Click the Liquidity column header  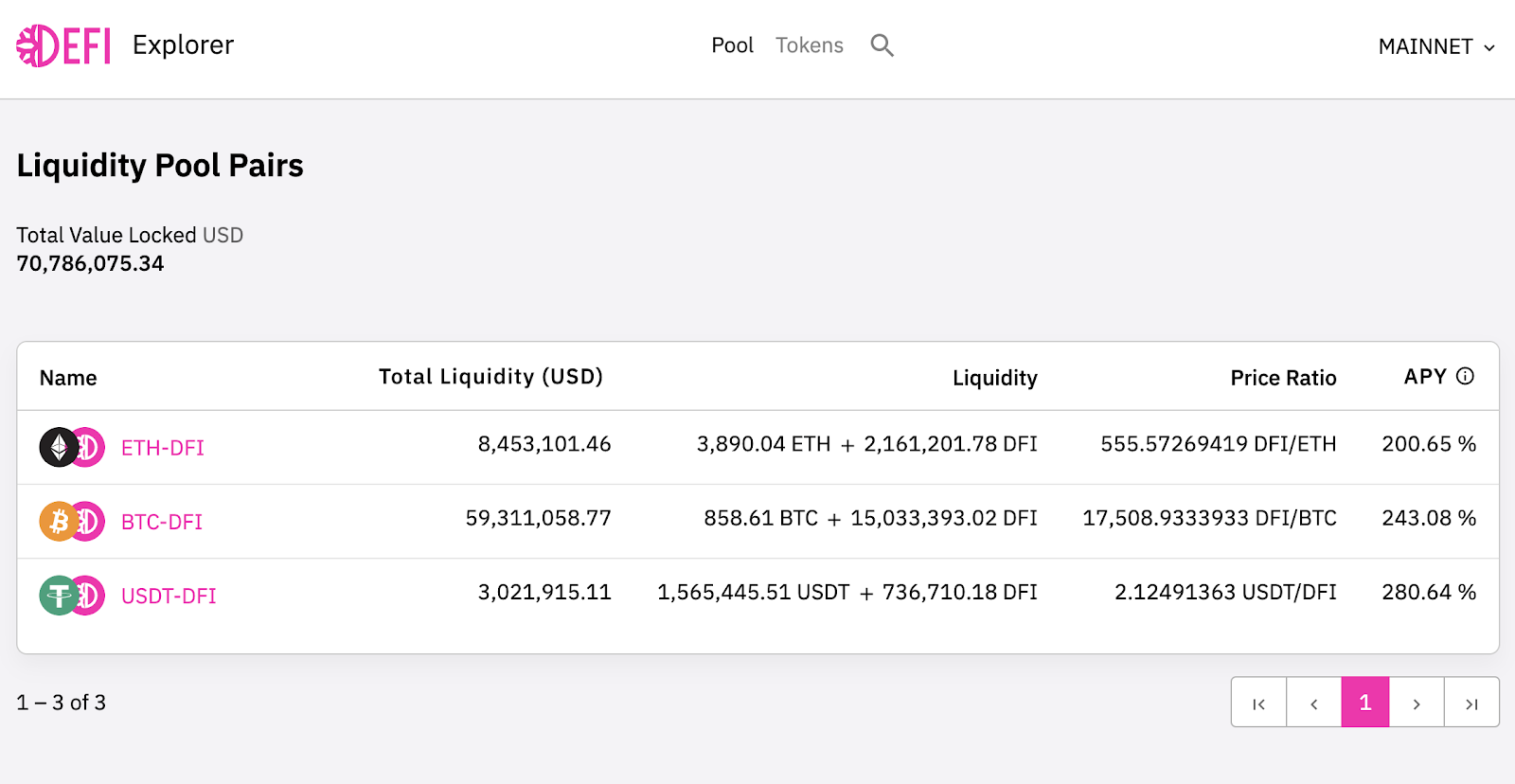[995, 378]
